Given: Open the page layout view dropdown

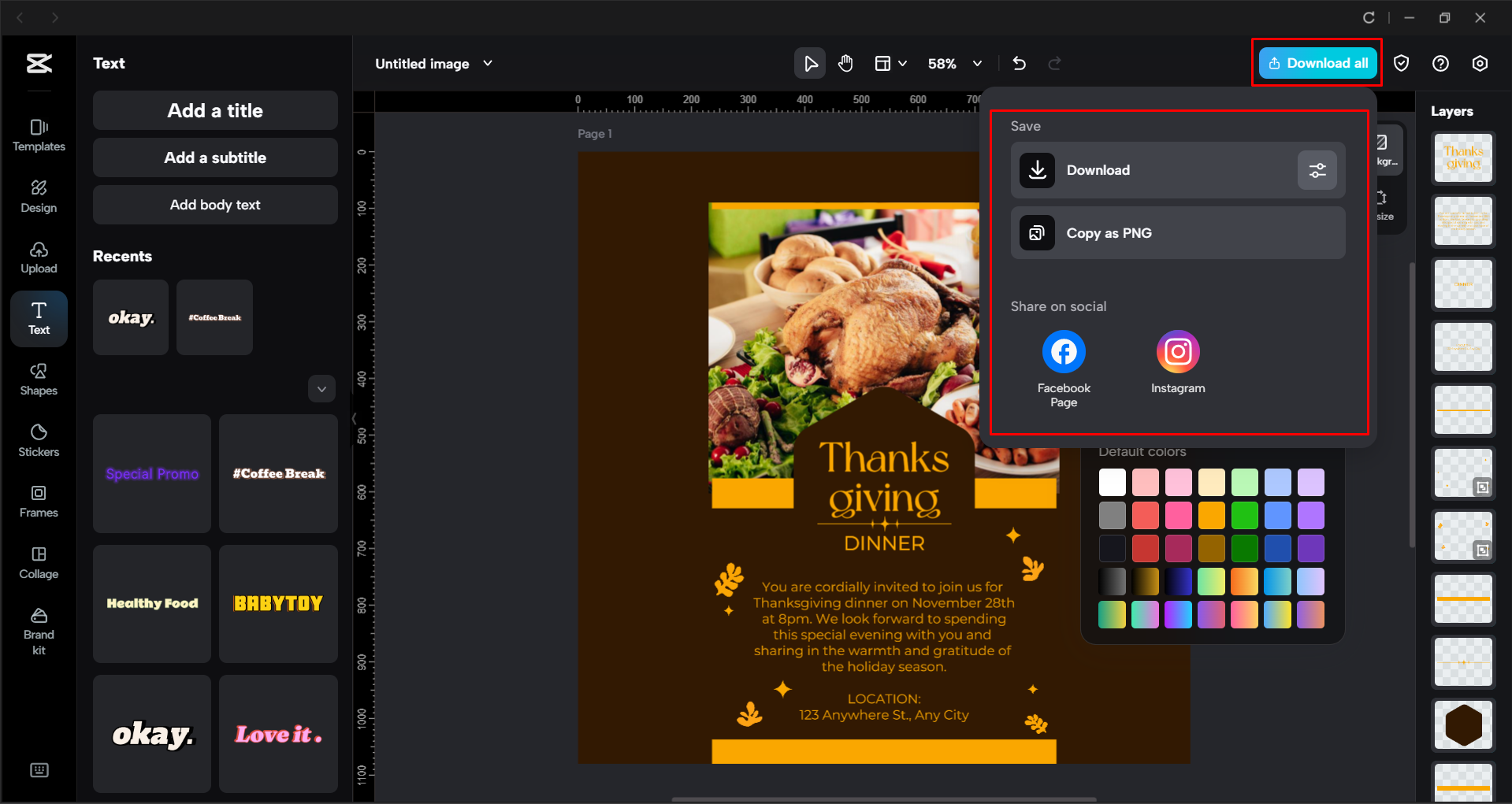Looking at the screenshot, I should coord(891,63).
